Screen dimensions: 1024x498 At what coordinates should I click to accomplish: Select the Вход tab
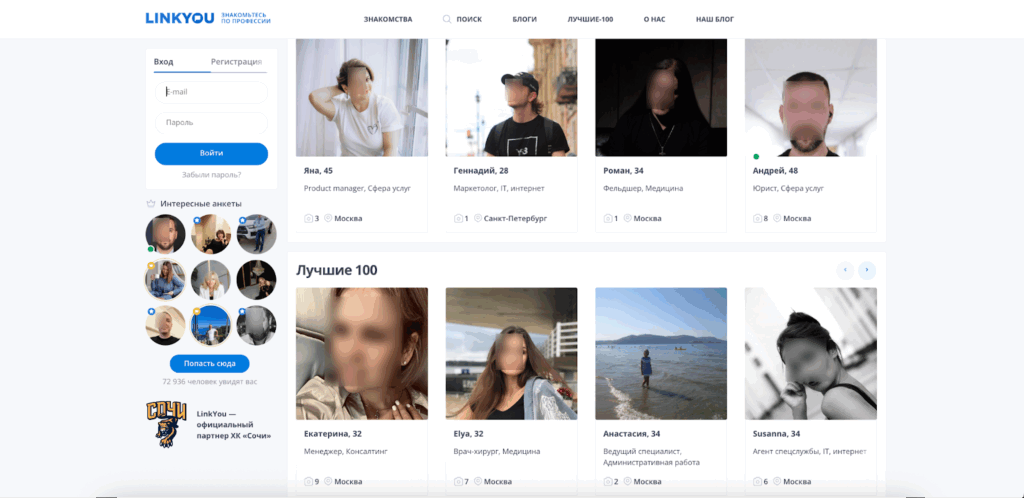pyautogui.click(x=163, y=62)
